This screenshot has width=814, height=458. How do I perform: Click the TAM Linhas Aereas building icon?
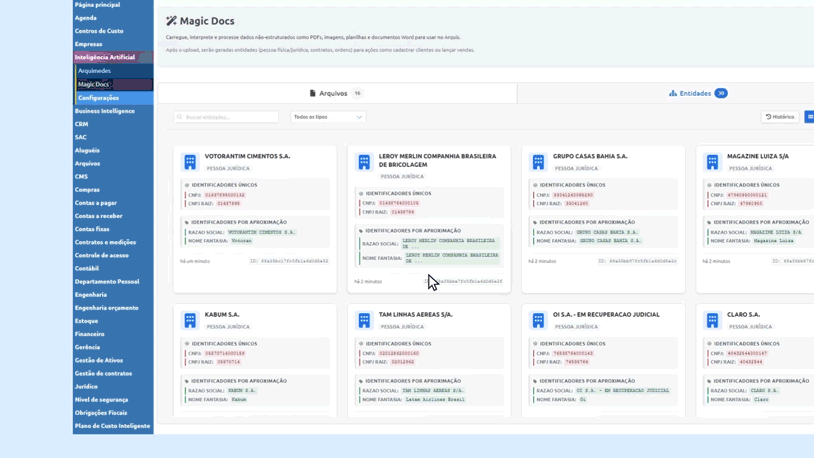click(364, 320)
